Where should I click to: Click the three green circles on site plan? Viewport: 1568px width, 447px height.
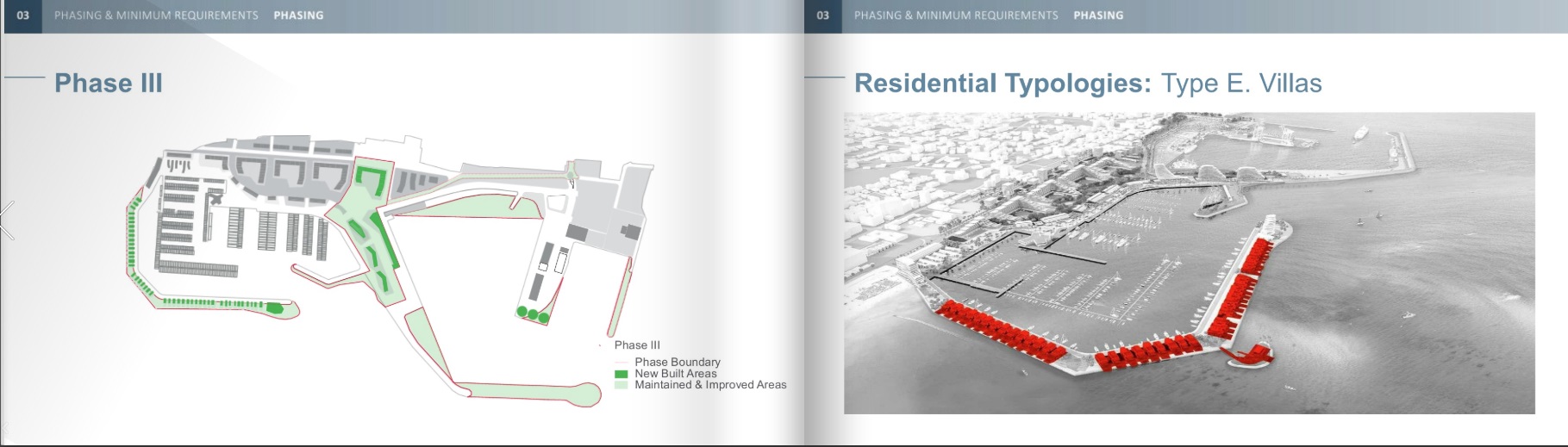pyautogui.click(x=533, y=314)
